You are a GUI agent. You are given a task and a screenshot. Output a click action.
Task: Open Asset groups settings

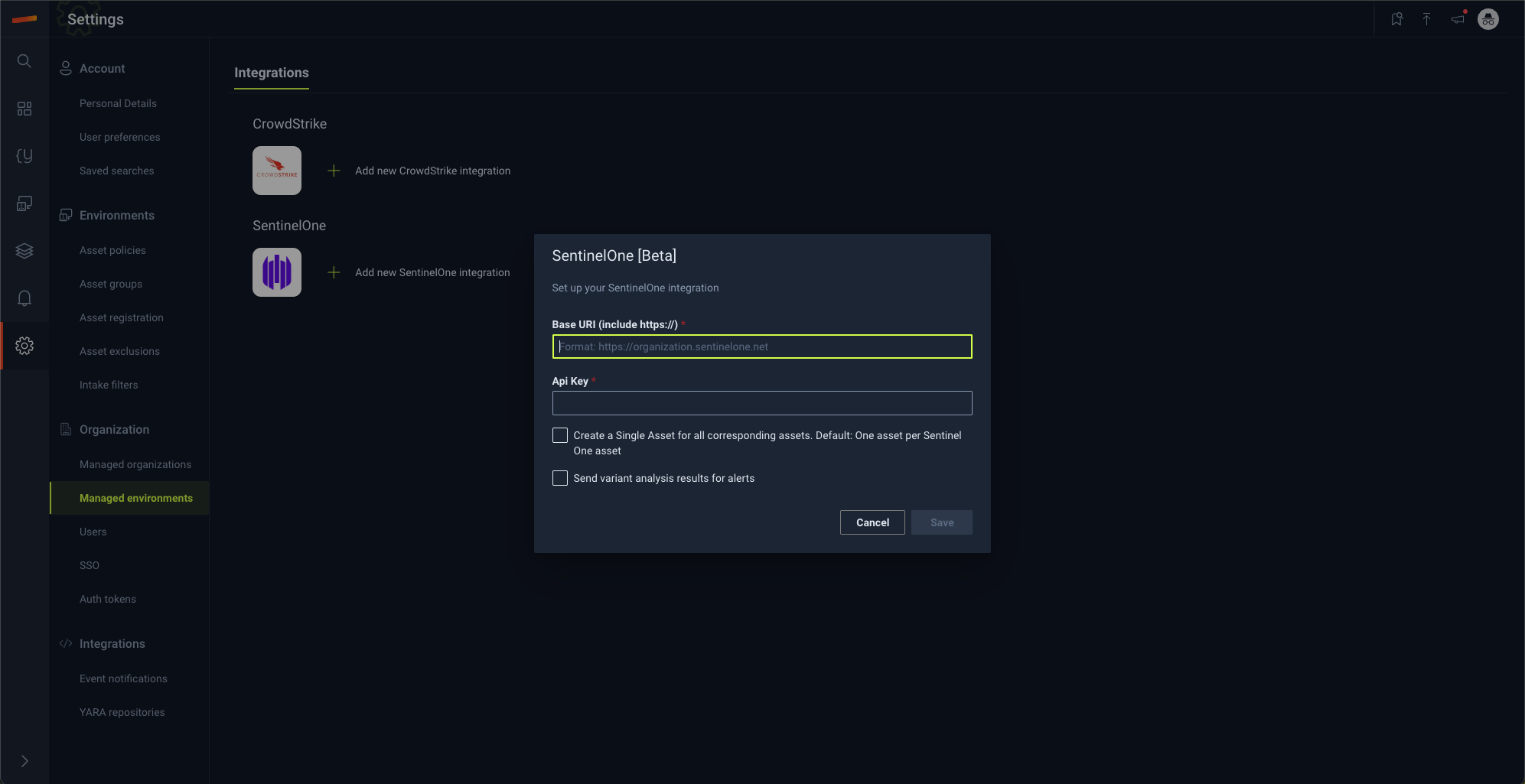point(111,284)
